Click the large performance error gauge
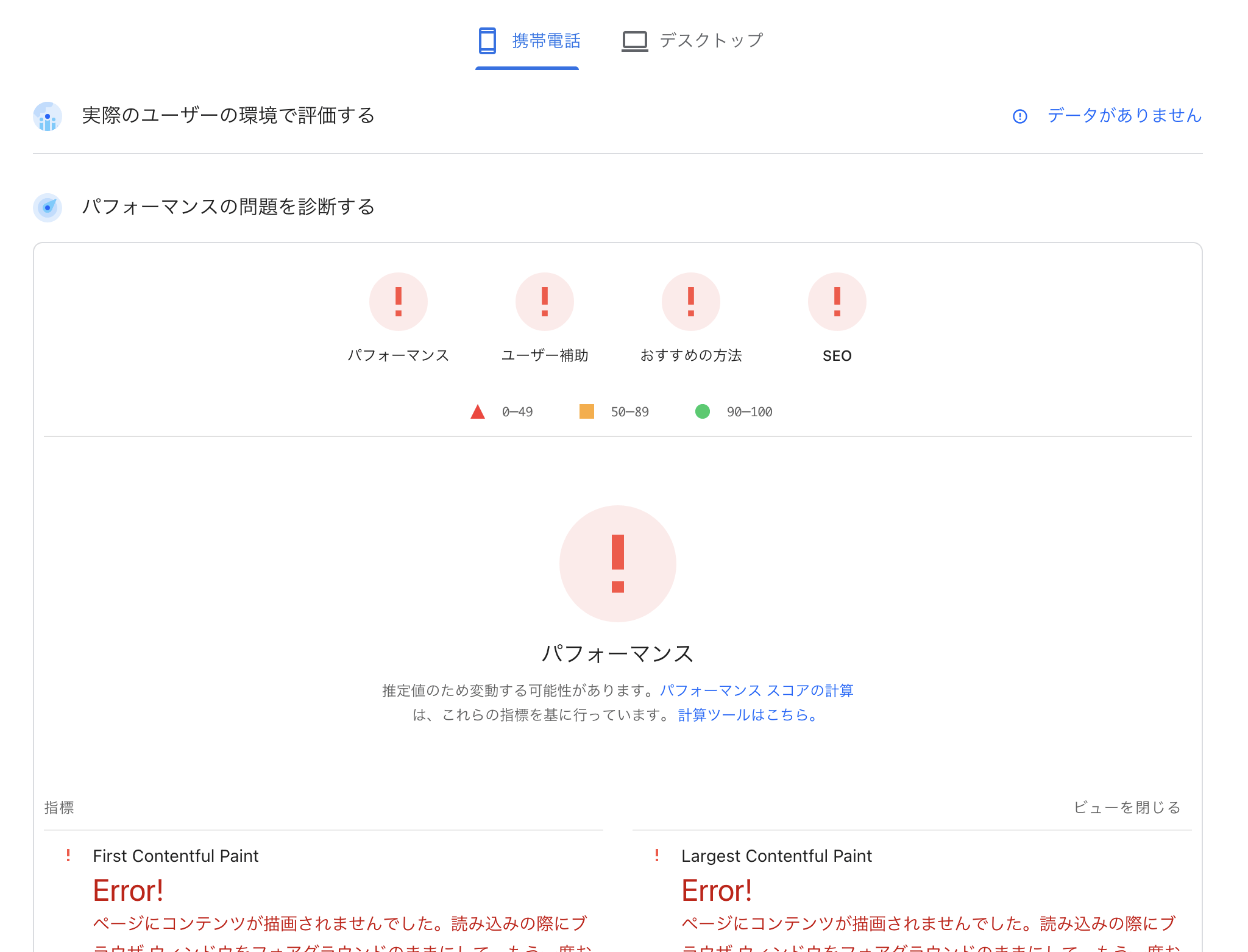Screen dimensions: 1248x952 coord(618,564)
